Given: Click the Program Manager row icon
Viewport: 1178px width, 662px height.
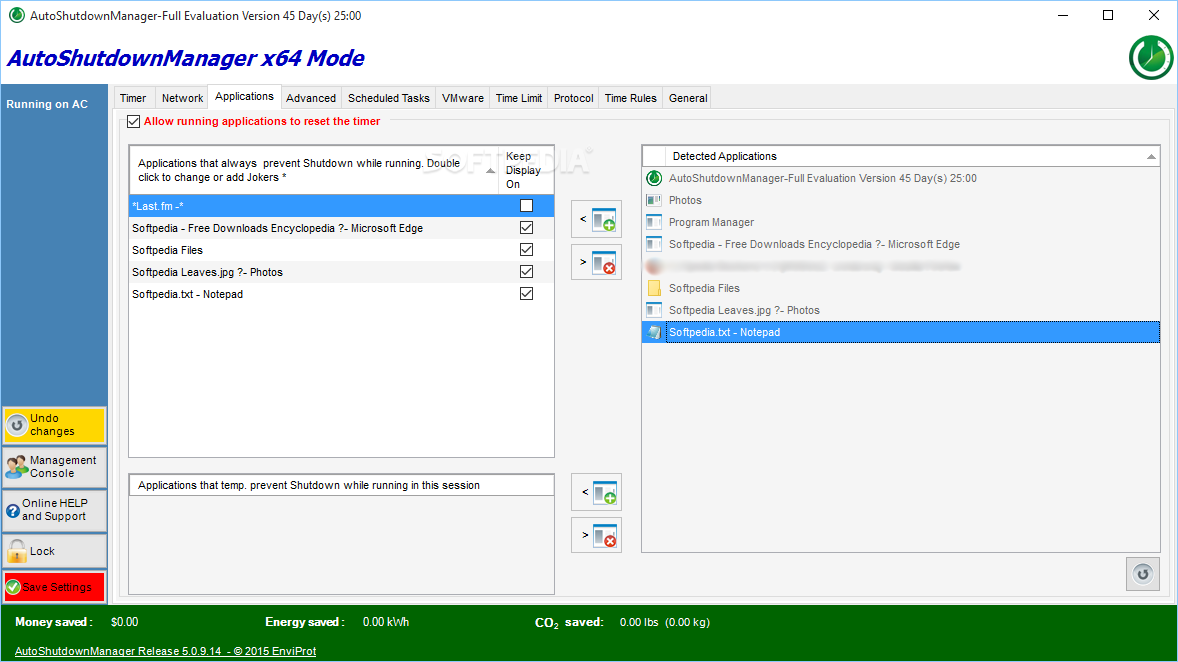Looking at the screenshot, I should [654, 222].
